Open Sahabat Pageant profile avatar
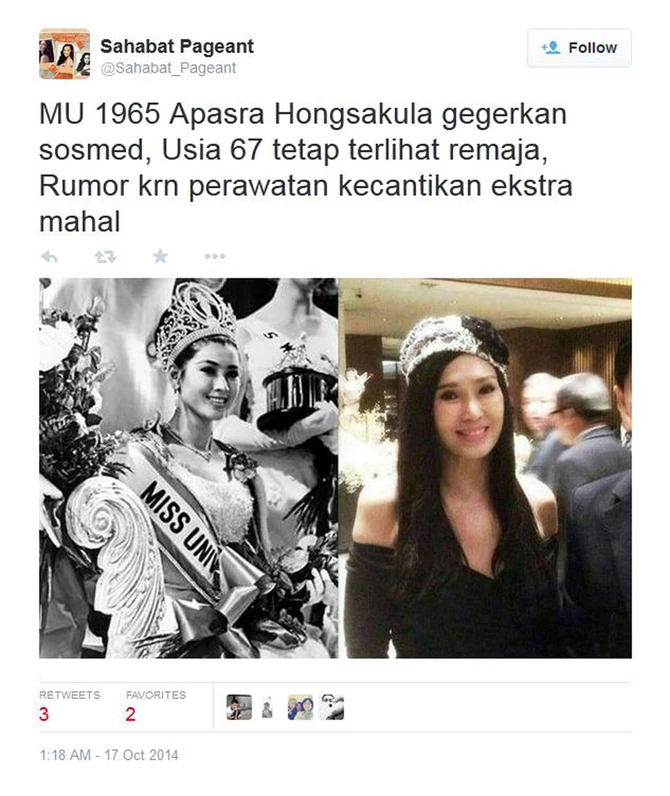The width and height of the screenshot is (670, 796). point(64,54)
